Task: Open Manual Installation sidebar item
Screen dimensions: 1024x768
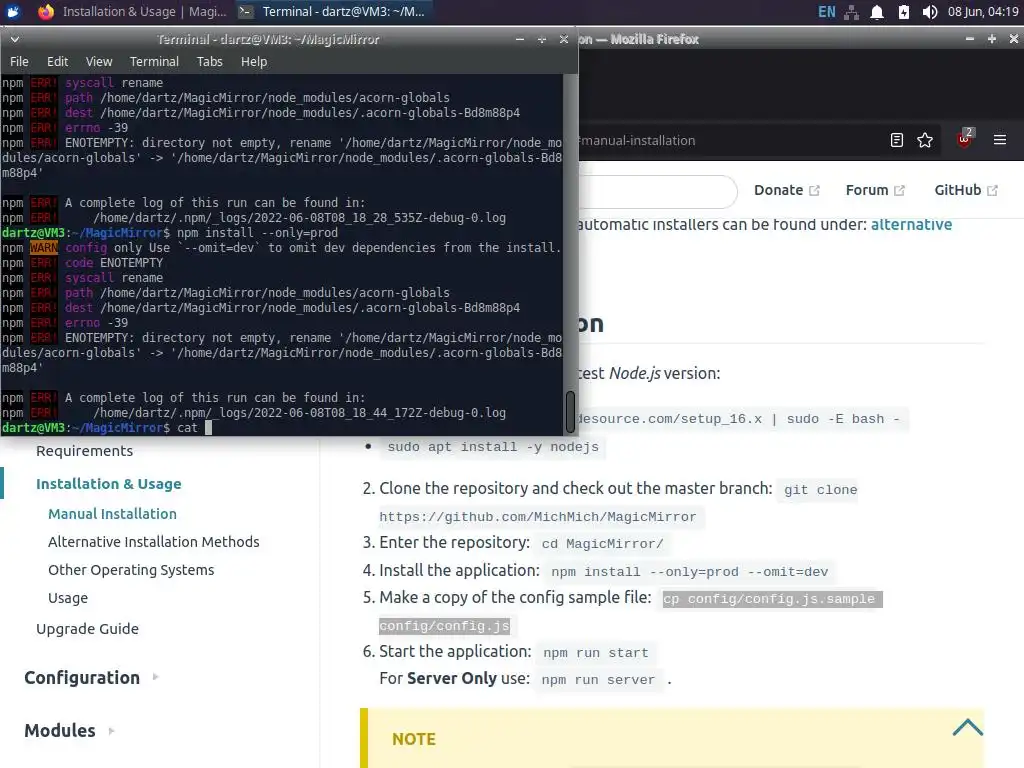Action: [x=112, y=514]
